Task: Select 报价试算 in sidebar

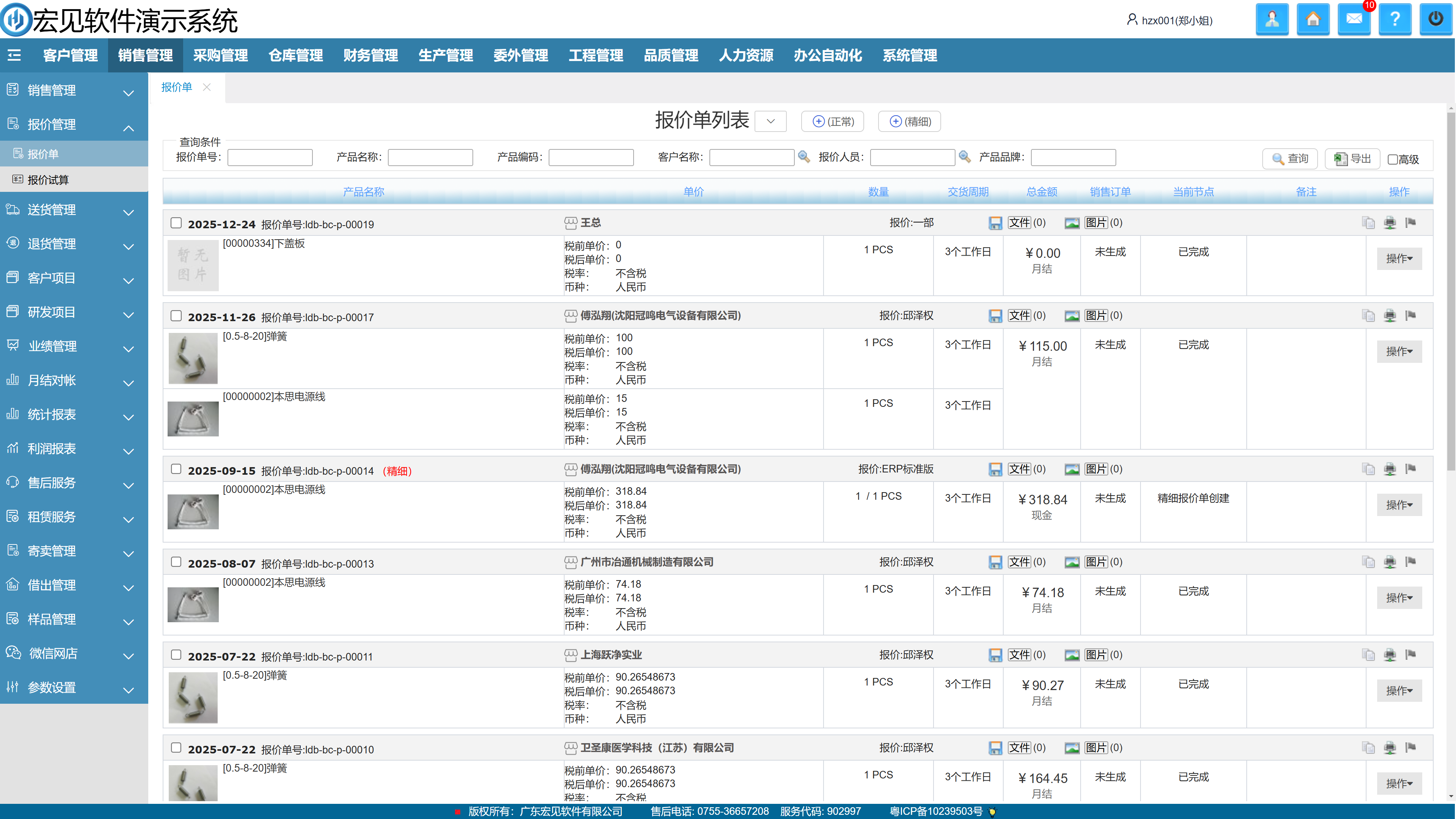Action: click(x=48, y=180)
